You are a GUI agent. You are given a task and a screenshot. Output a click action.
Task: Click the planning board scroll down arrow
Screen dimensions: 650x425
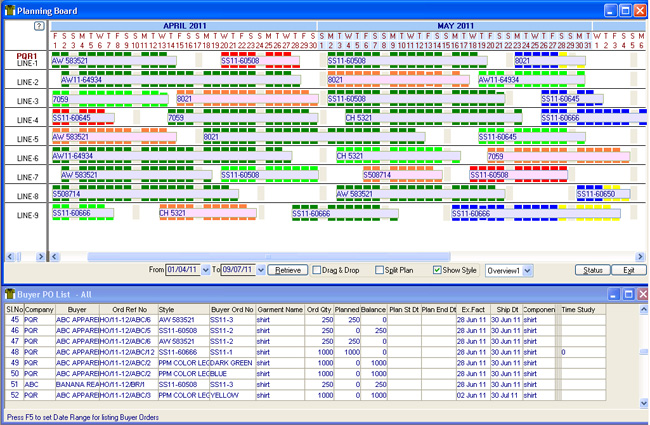pos(643,246)
